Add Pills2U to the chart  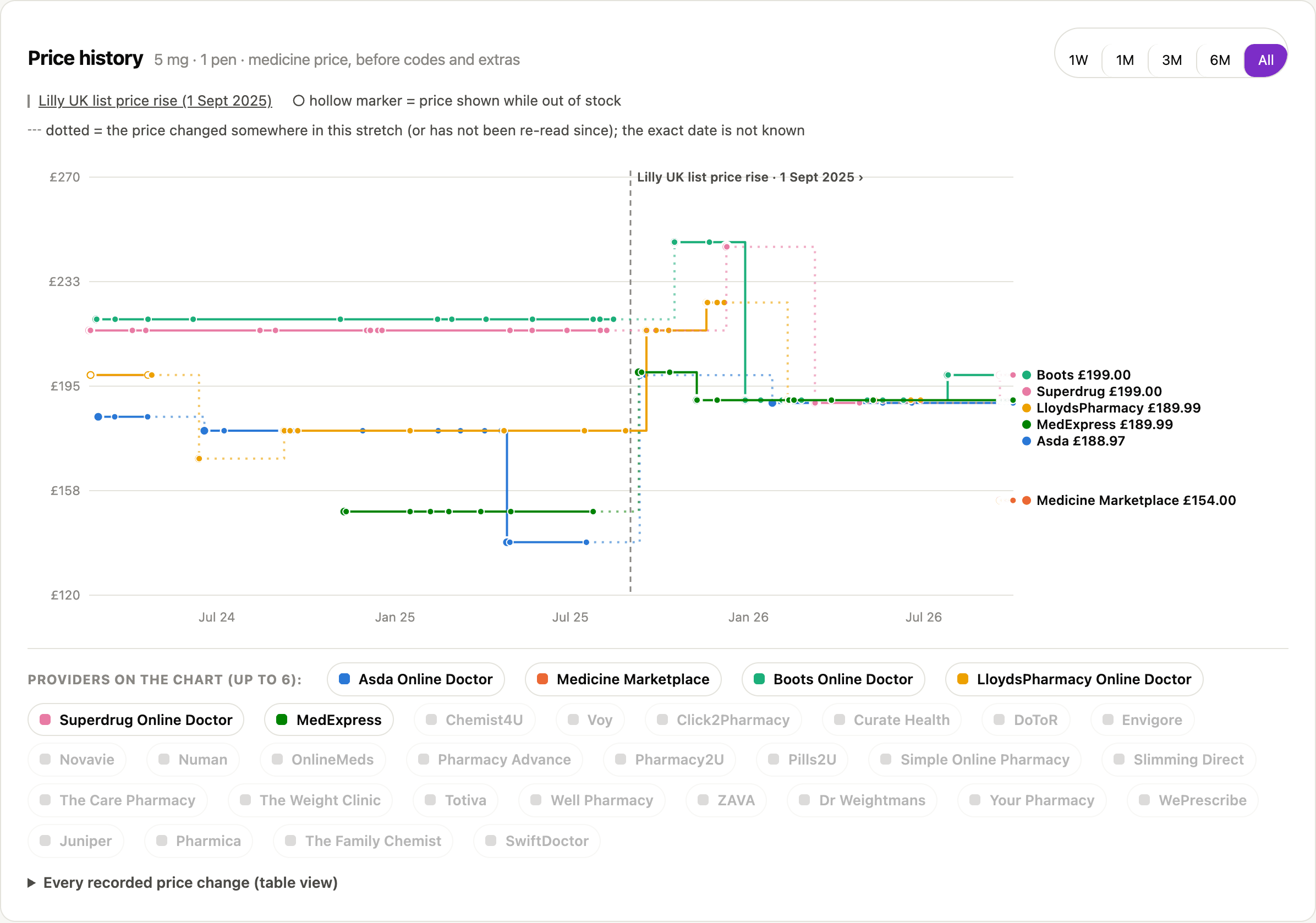[x=803, y=760]
